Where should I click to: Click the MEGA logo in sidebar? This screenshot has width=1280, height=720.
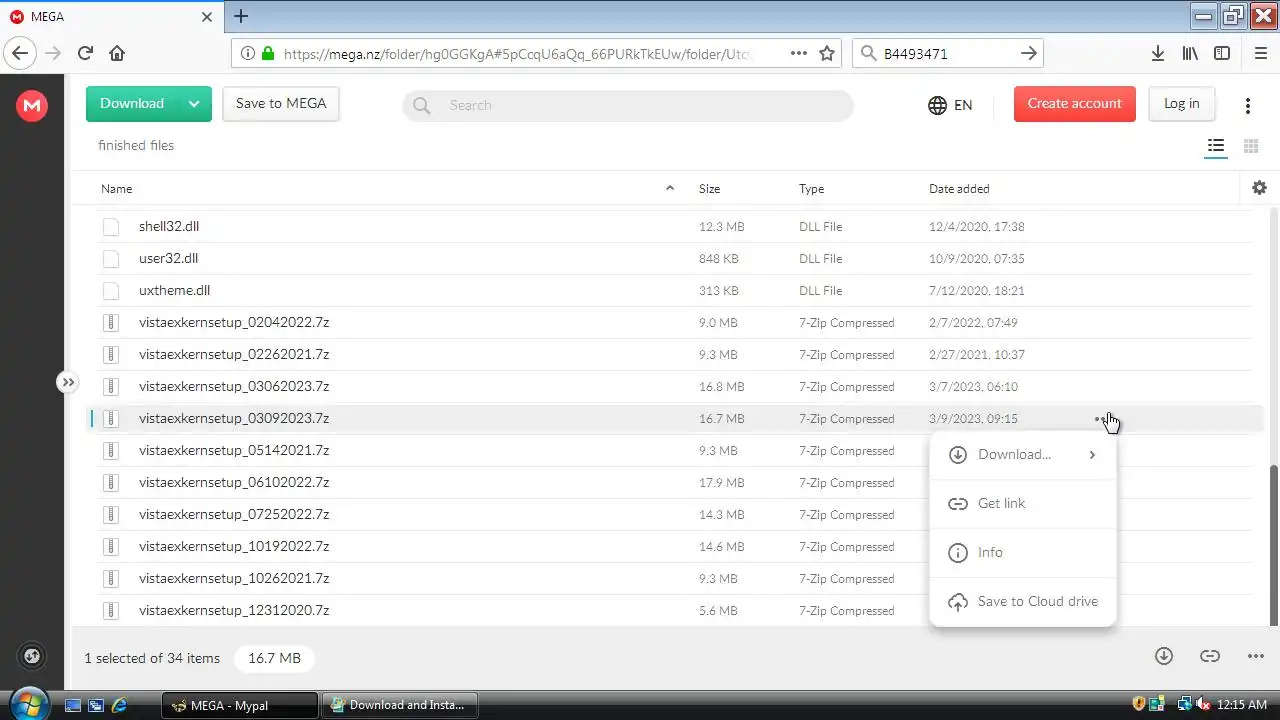click(x=32, y=105)
